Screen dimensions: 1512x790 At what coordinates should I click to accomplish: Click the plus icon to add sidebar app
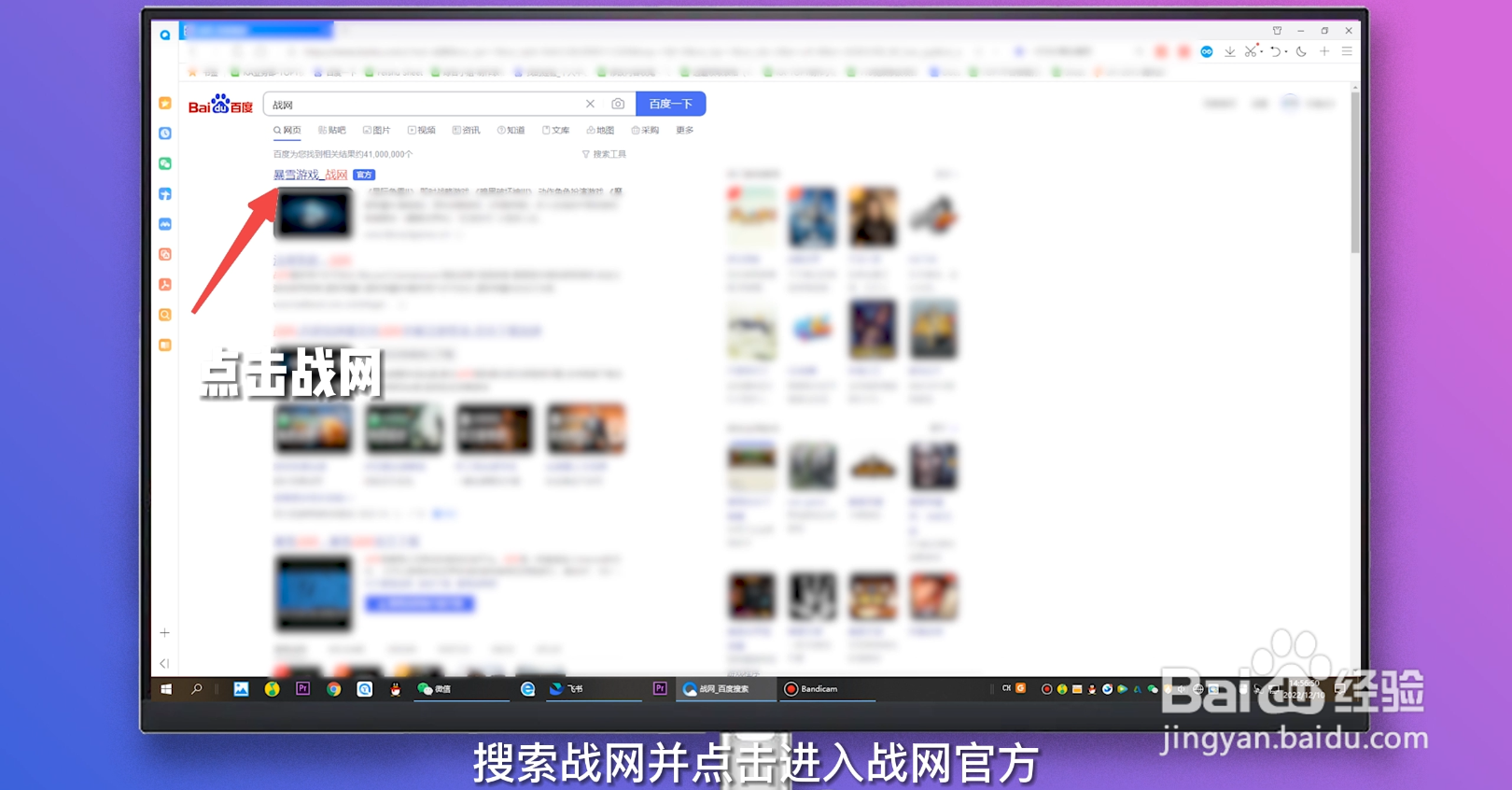pyautogui.click(x=164, y=633)
